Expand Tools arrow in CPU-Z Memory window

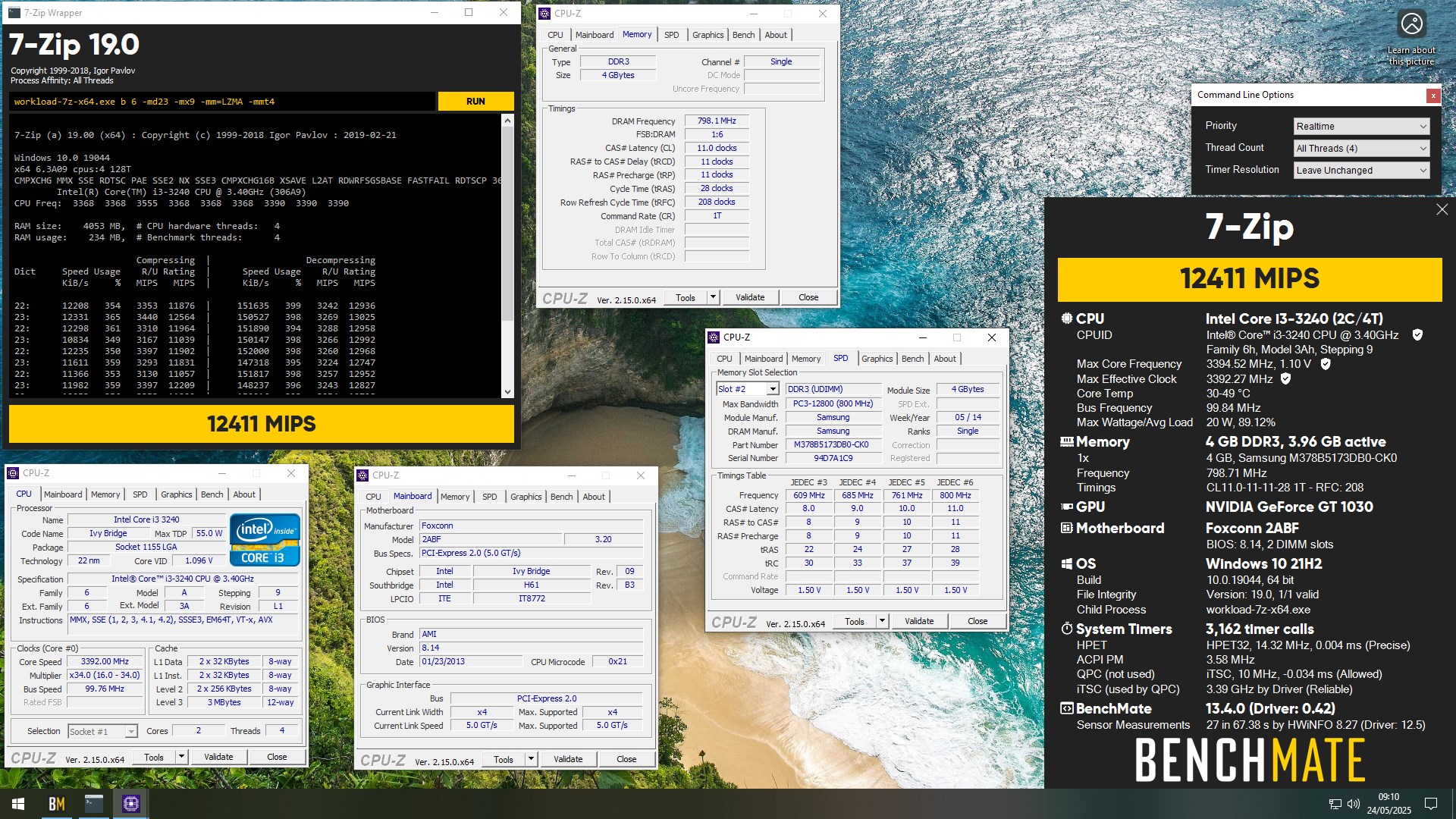[713, 297]
